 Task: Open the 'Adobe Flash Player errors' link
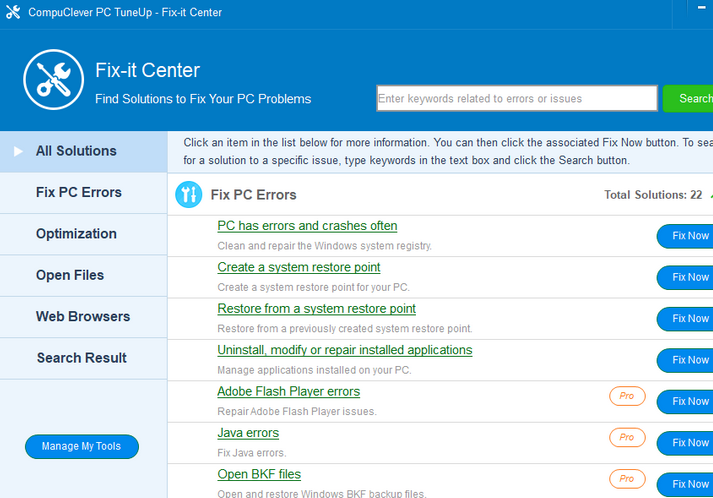(289, 392)
